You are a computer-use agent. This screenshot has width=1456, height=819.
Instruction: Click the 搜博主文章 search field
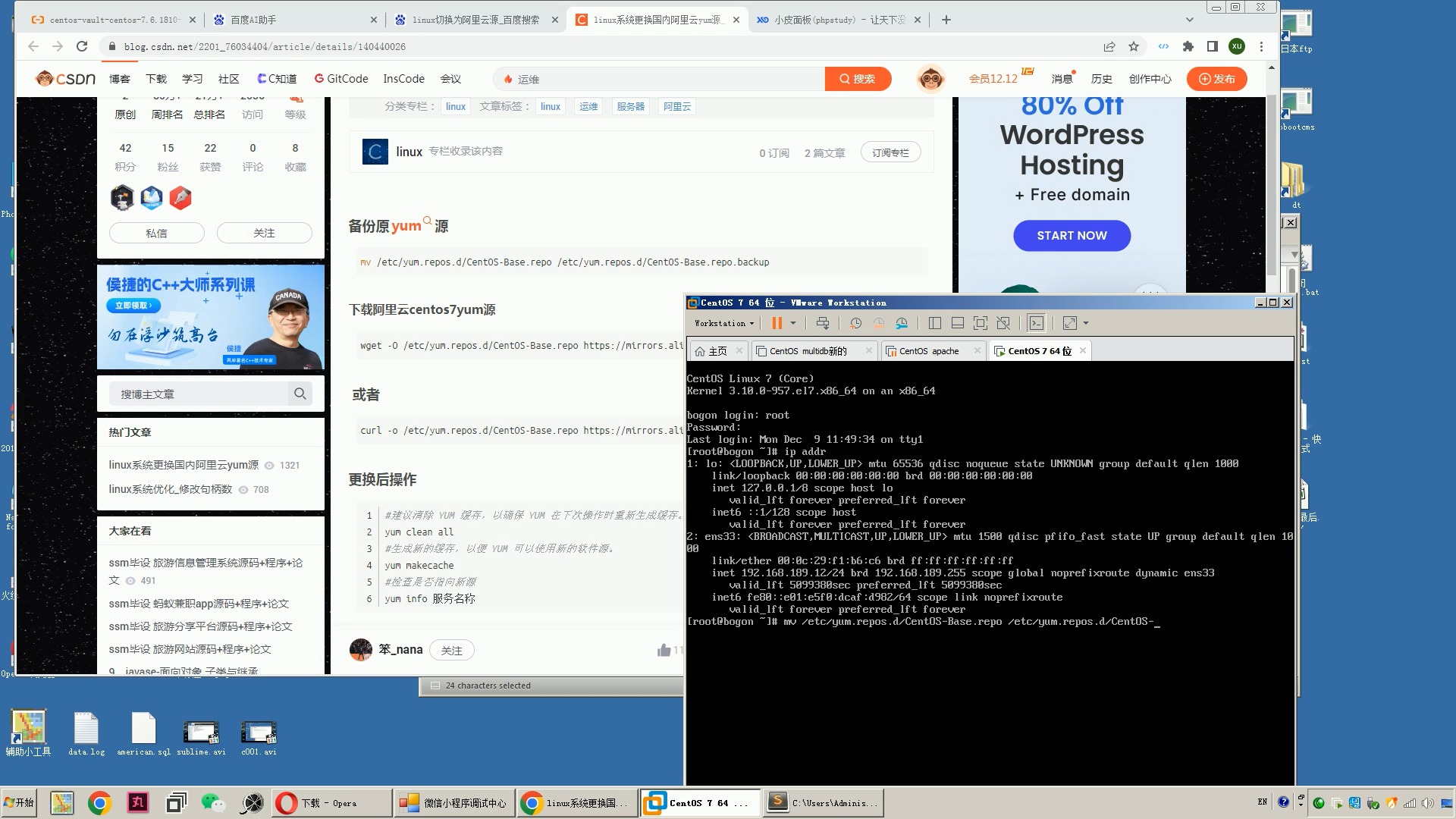(x=200, y=394)
